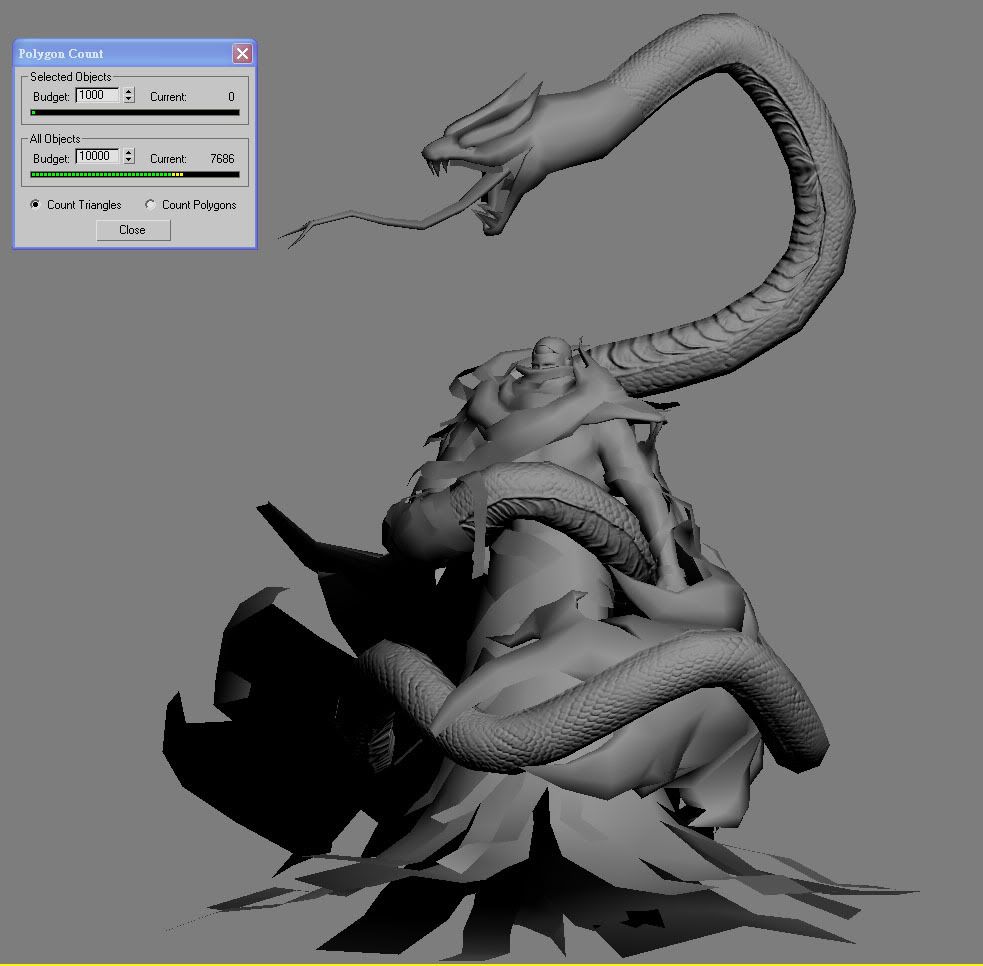Decrease Selected Objects budget with down arrow
983x966 pixels.
(129, 100)
